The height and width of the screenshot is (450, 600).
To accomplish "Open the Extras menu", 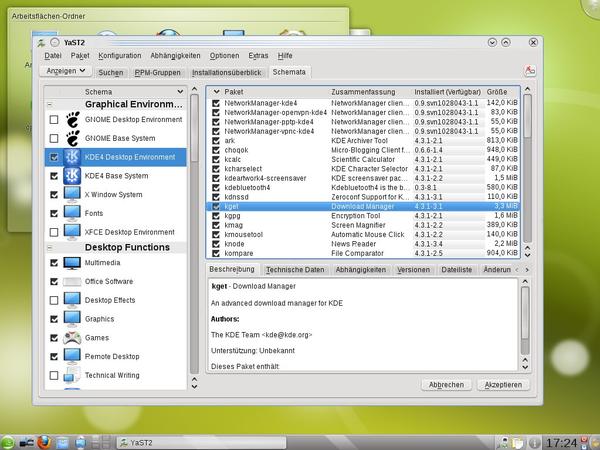I will (258, 56).
